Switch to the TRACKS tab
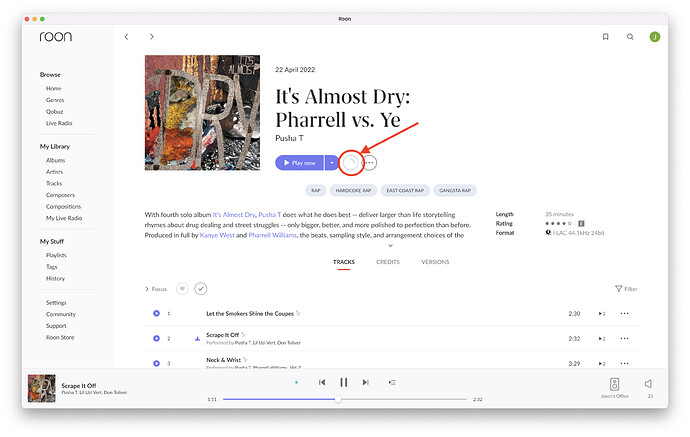 (344, 262)
